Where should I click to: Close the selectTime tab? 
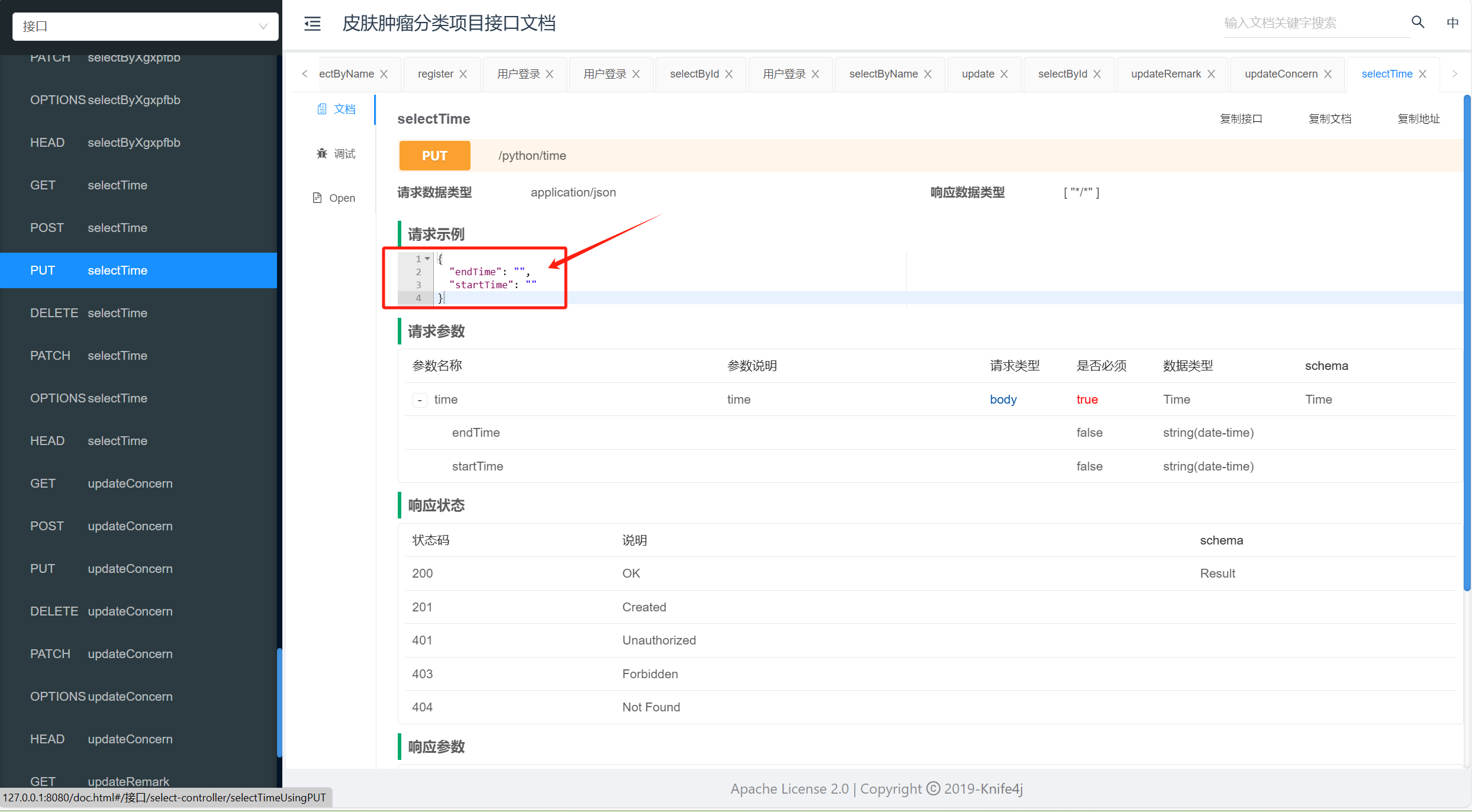point(1423,73)
